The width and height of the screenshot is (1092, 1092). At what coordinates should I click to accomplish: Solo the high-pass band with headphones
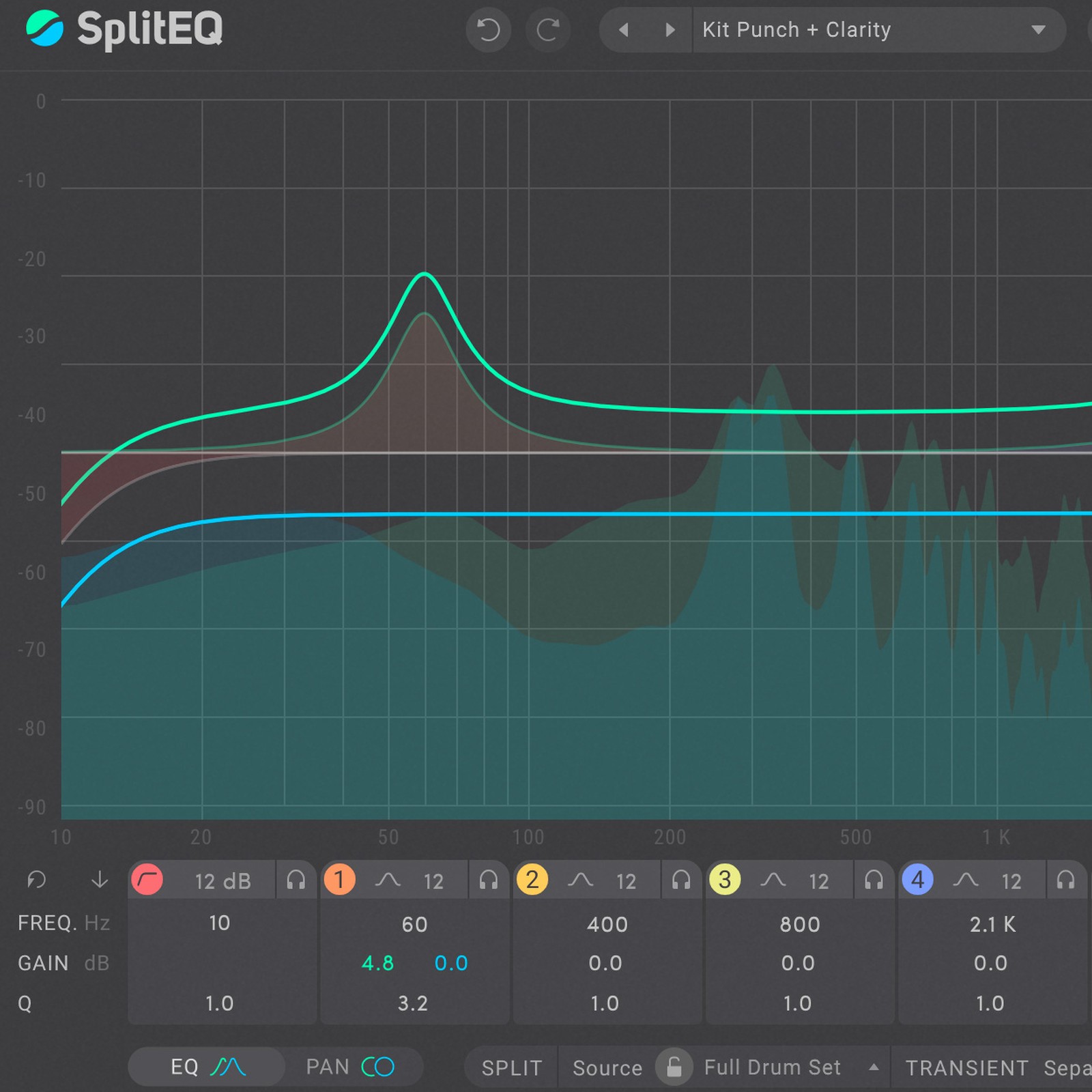296,880
